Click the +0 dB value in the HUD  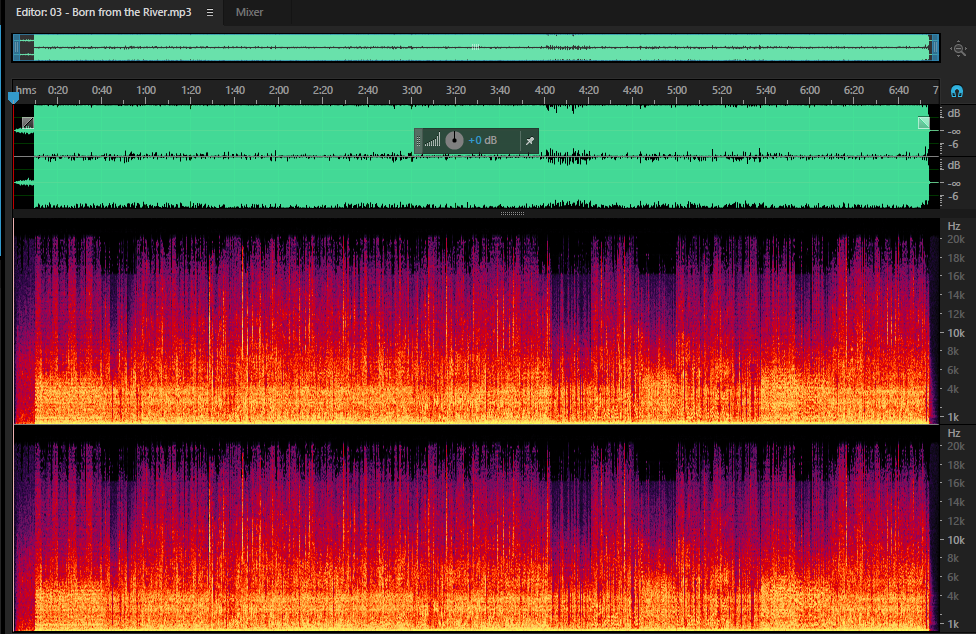point(482,141)
